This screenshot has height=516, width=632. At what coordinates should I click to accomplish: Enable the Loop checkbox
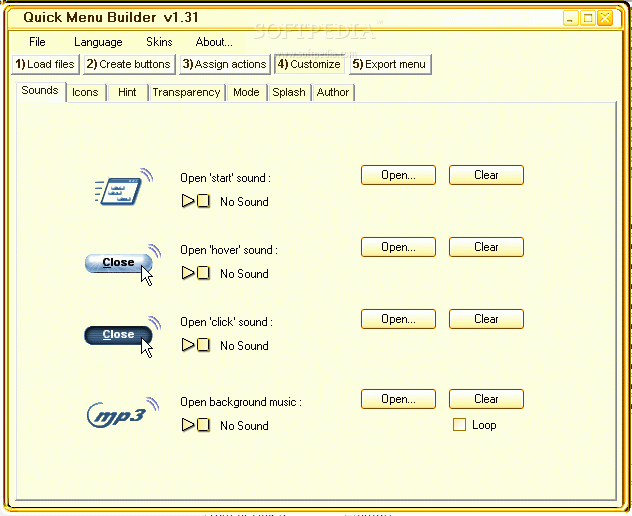[459, 424]
